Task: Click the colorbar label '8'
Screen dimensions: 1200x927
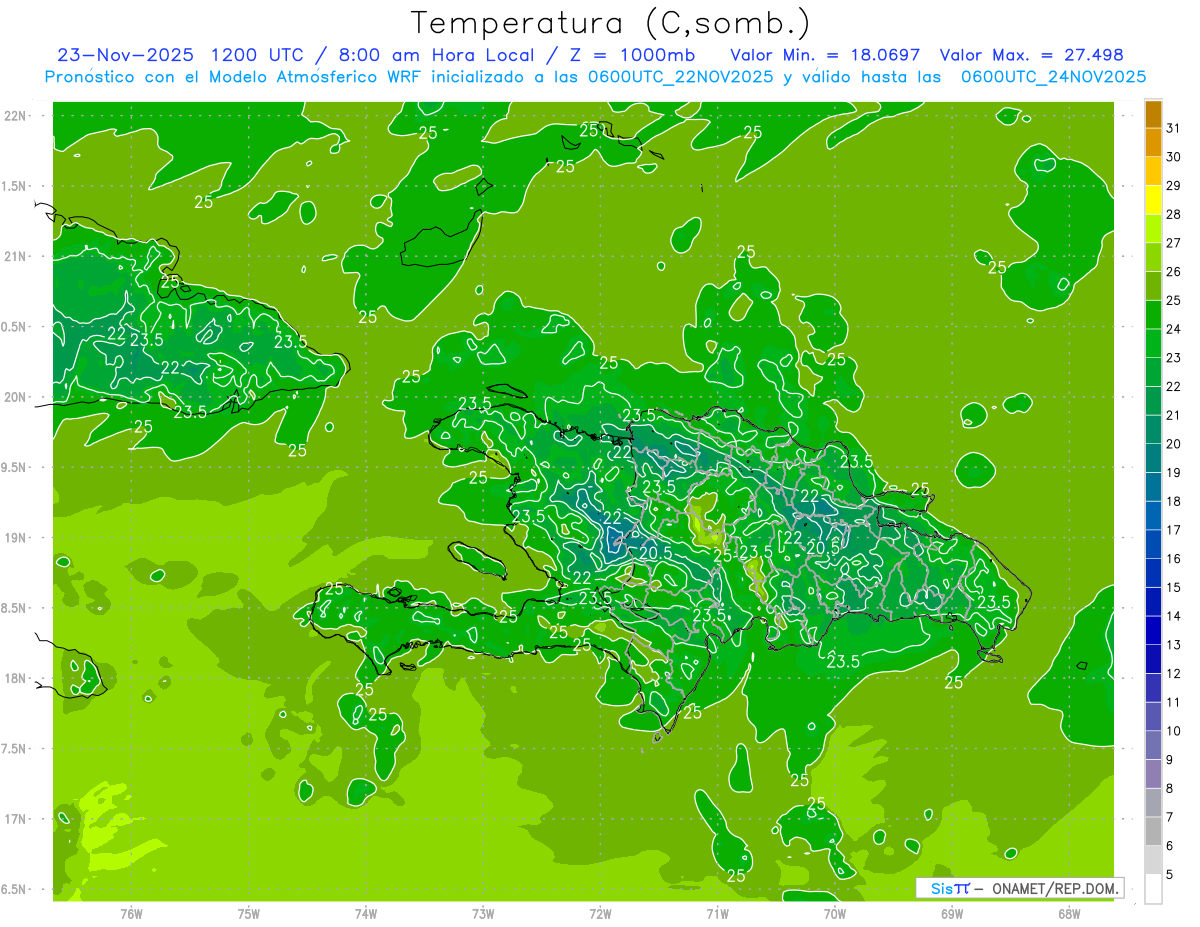Action: pos(1170,789)
